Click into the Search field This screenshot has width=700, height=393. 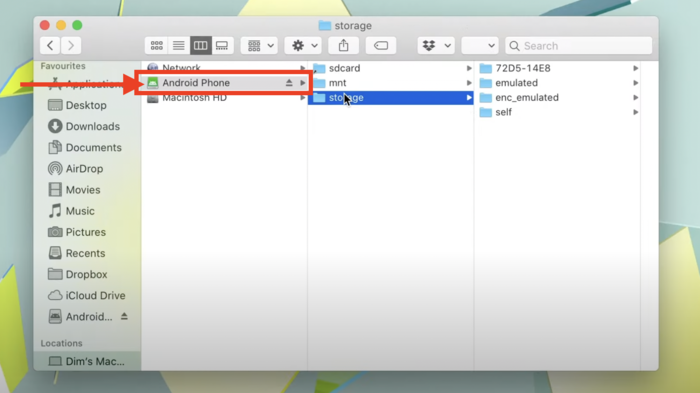point(579,46)
